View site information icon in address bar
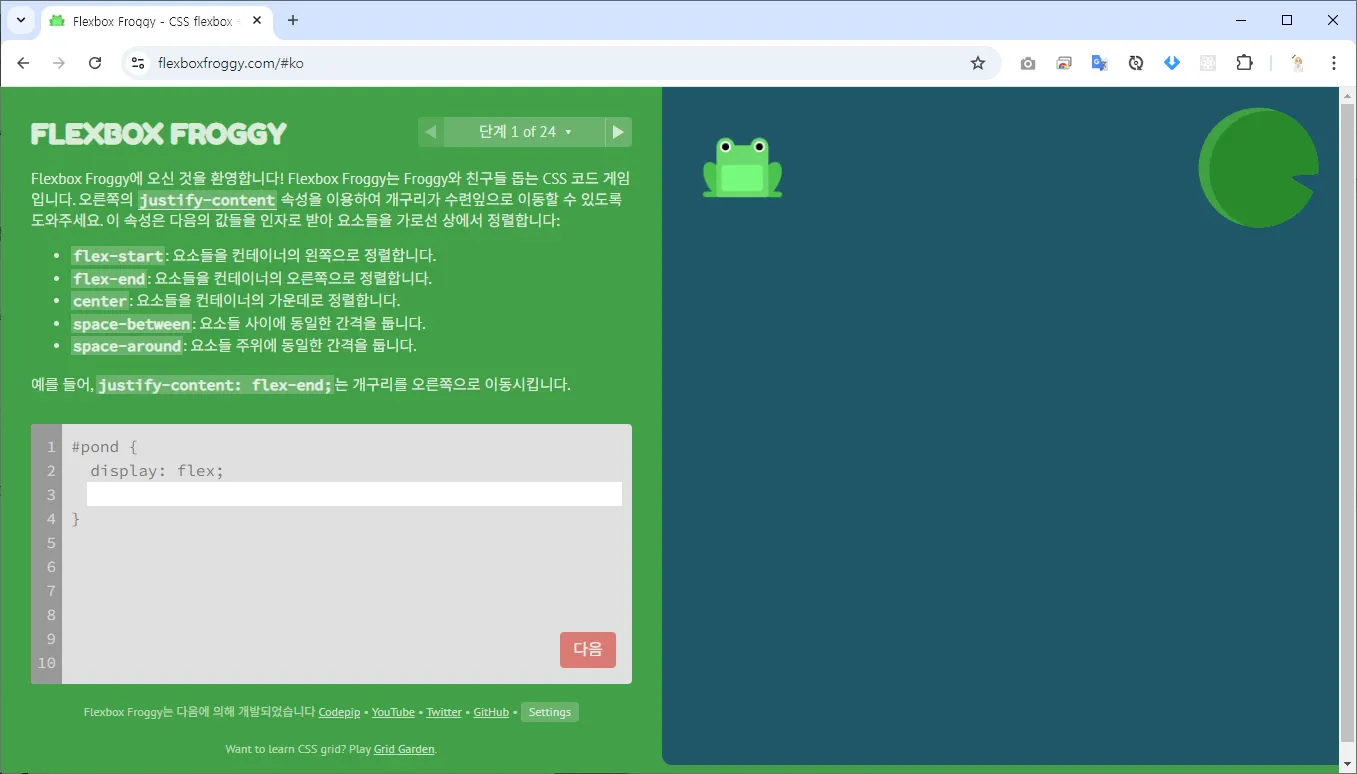This screenshot has width=1357, height=774. pos(139,63)
